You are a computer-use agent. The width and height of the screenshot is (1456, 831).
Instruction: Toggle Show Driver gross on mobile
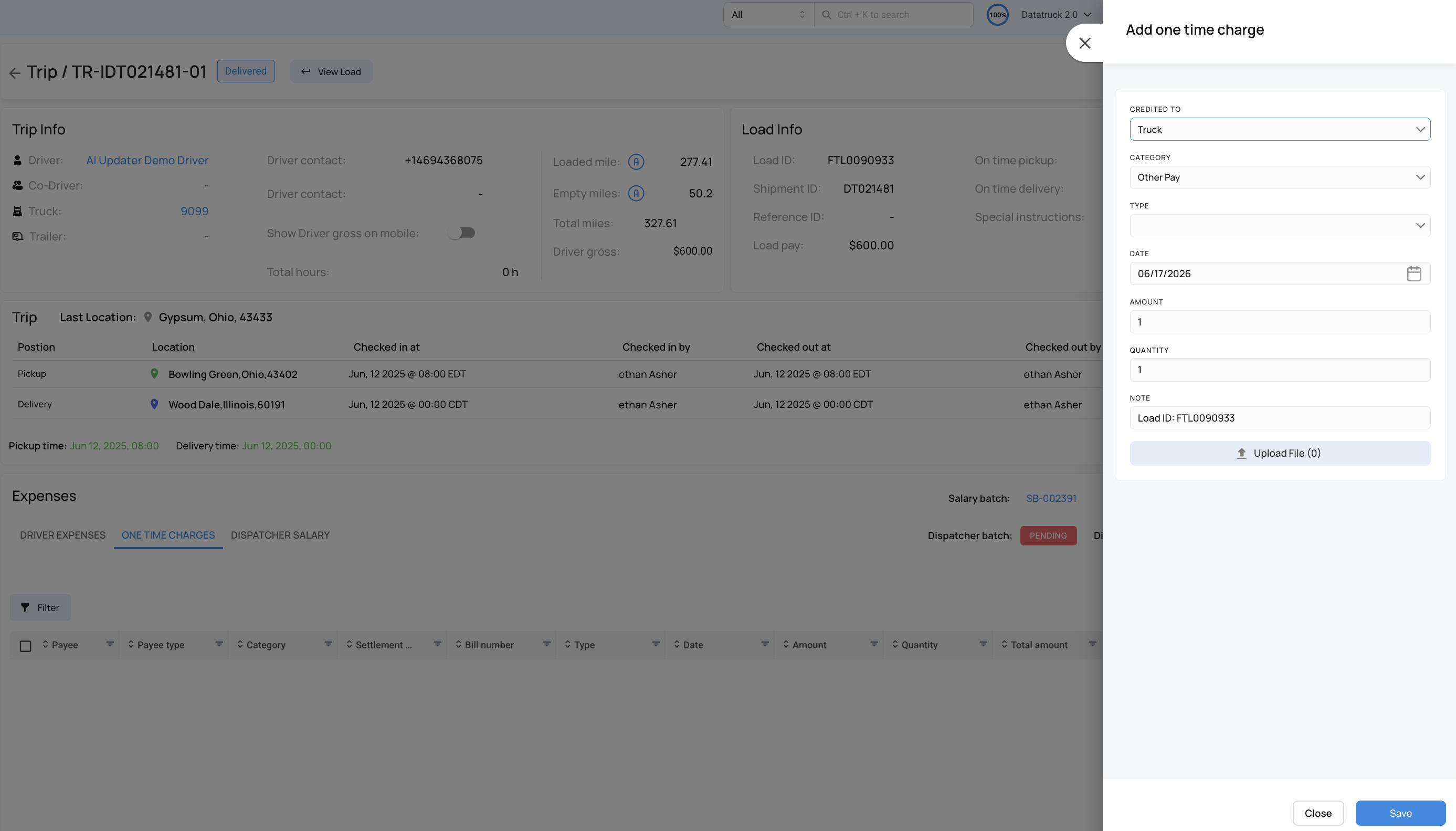(x=461, y=233)
